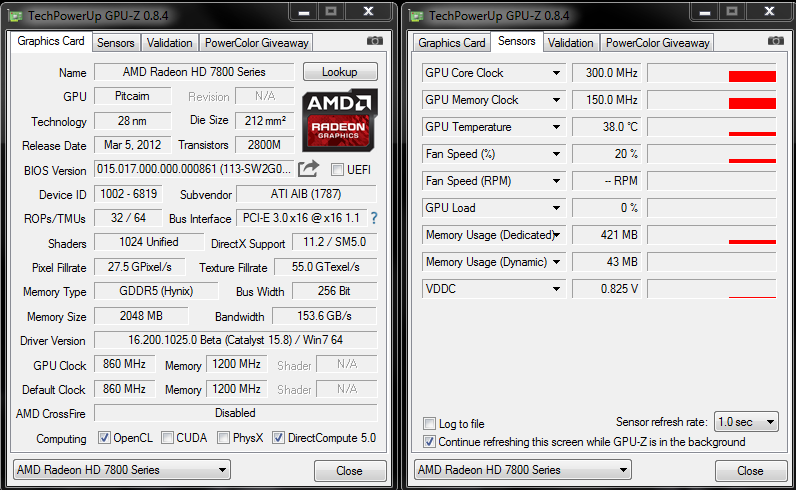Click Close button in Graphics Card window
Image resolution: width=796 pixels, height=490 pixels.
(350, 470)
